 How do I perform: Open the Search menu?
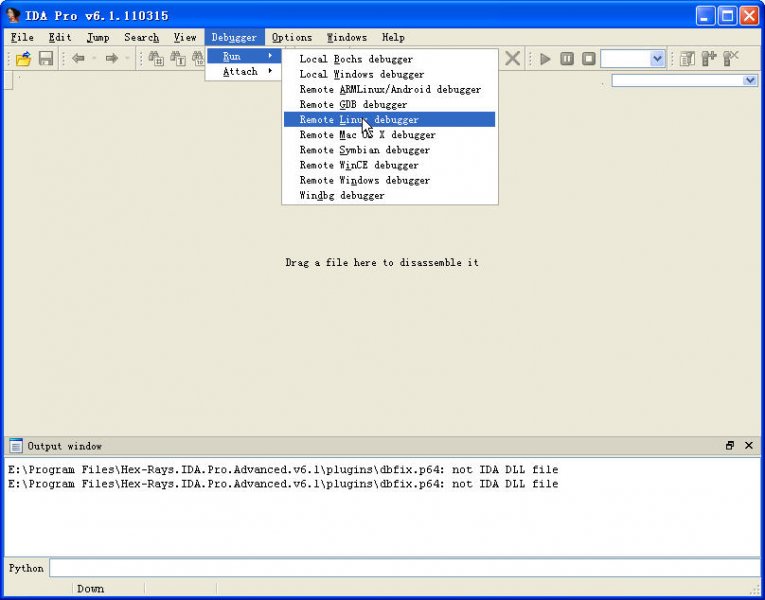click(x=141, y=38)
